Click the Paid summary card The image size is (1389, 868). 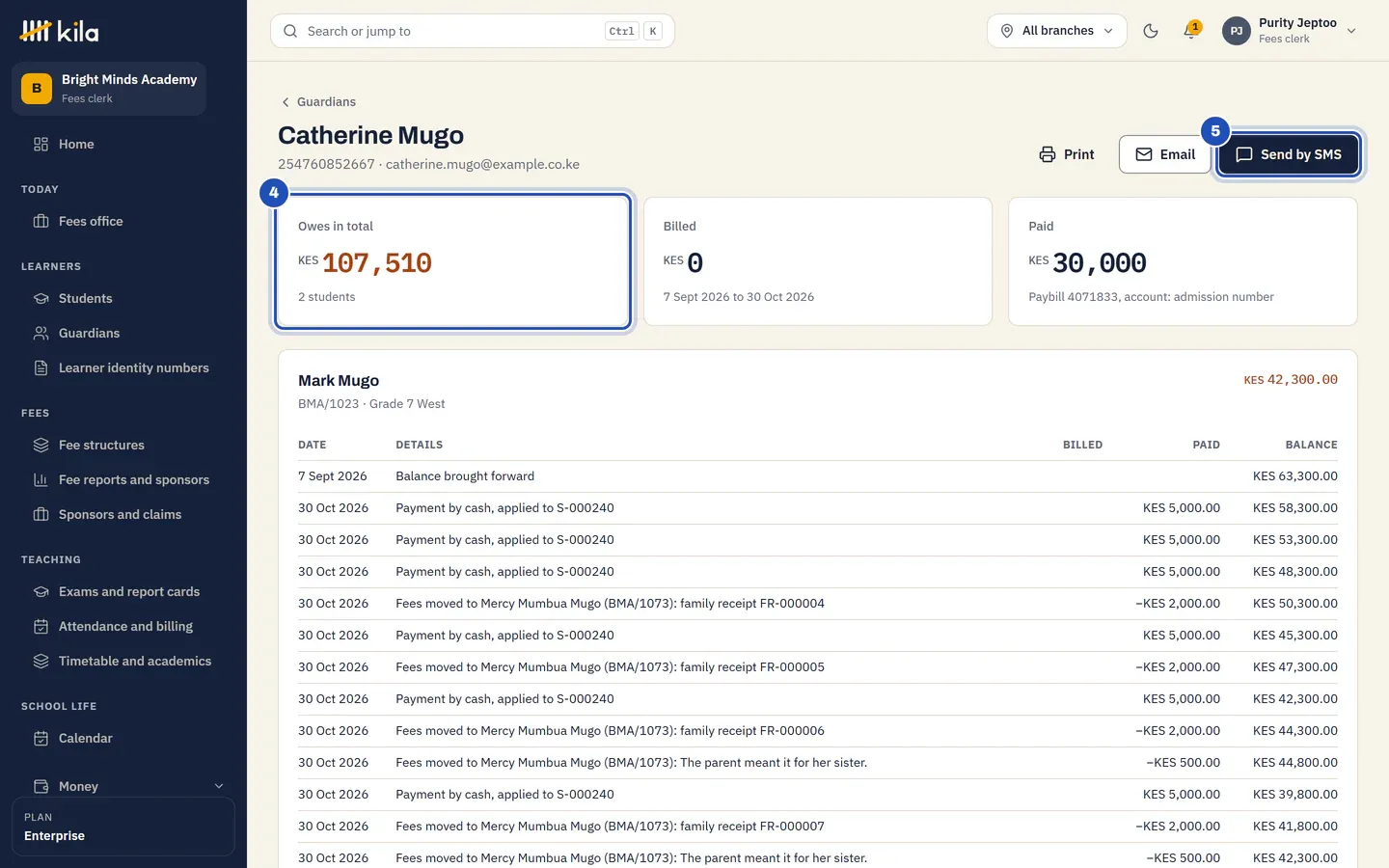point(1183,261)
